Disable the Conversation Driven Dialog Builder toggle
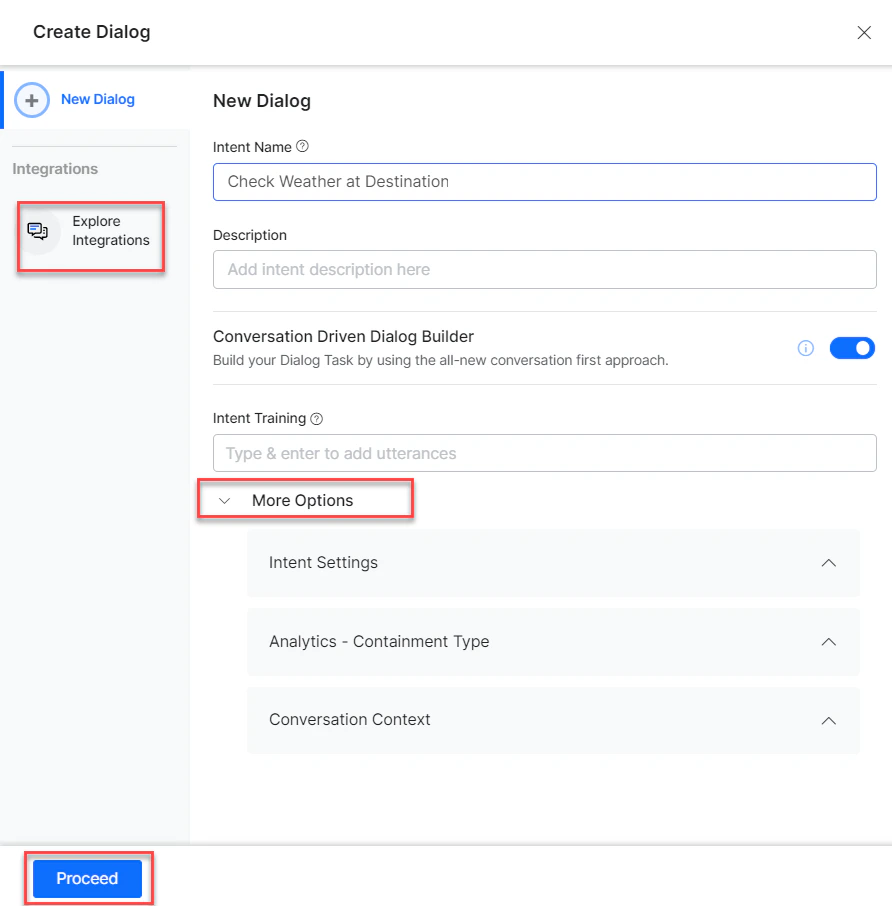892x906 pixels. point(852,347)
